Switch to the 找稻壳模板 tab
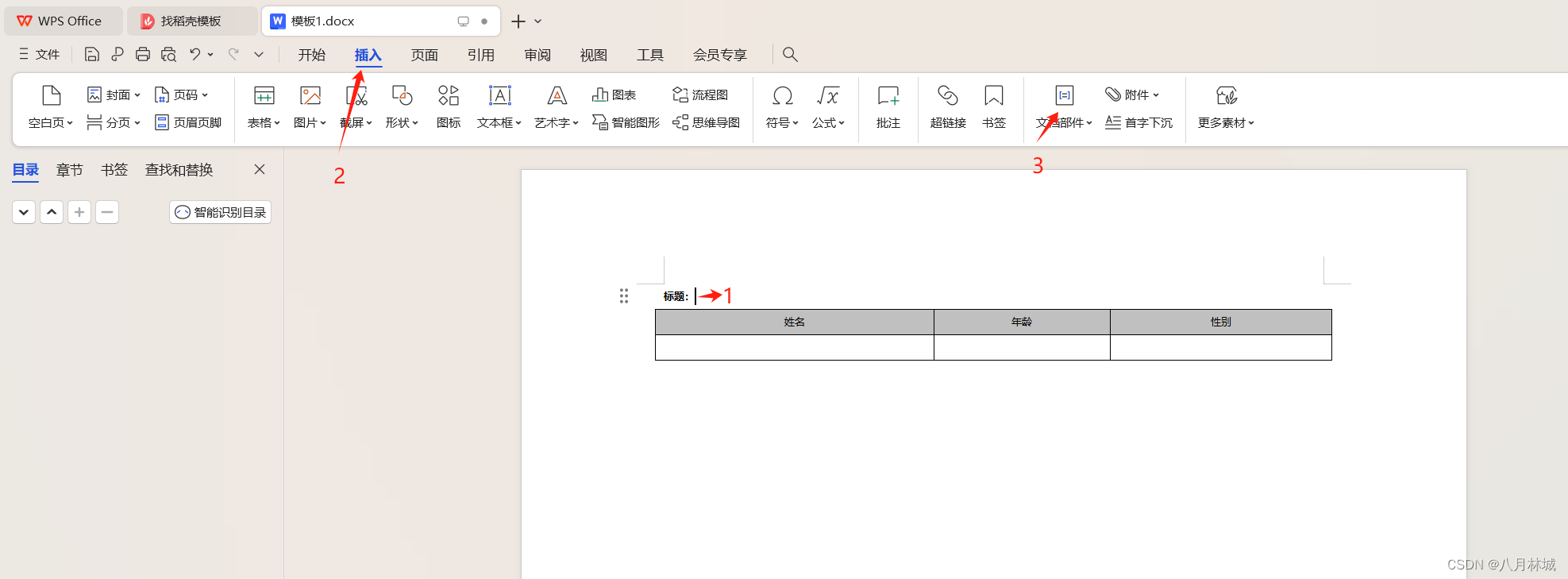The width and height of the screenshot is (1568, 579). [192, 21]
